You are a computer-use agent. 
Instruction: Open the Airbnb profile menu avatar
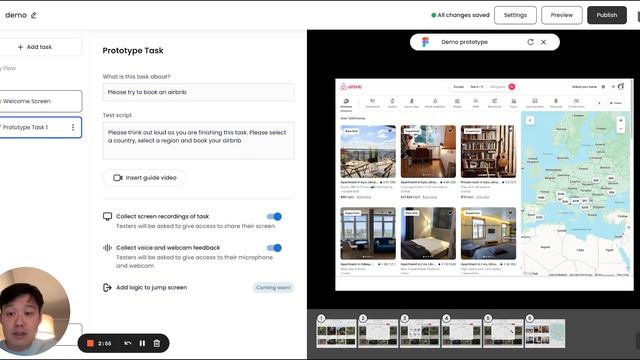pos(620,87)
